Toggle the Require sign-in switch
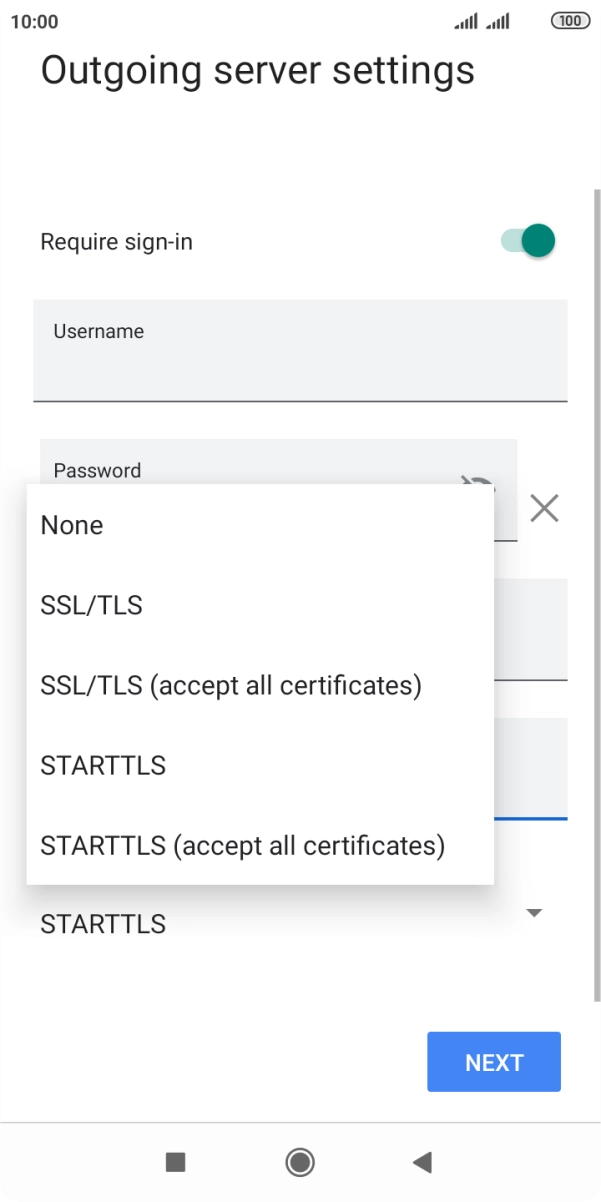 [x=528, y=241]
